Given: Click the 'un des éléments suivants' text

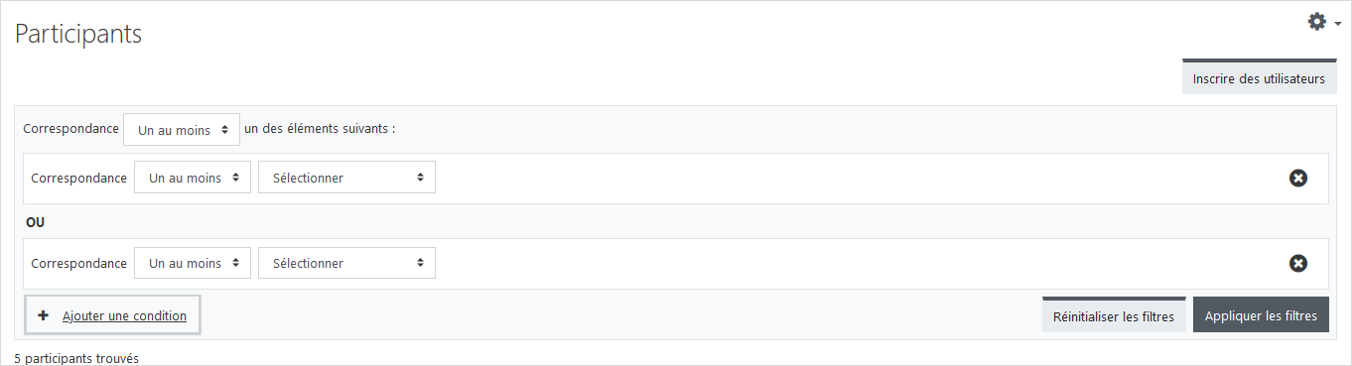Looking at the screenshot, I should pos(320,129).
